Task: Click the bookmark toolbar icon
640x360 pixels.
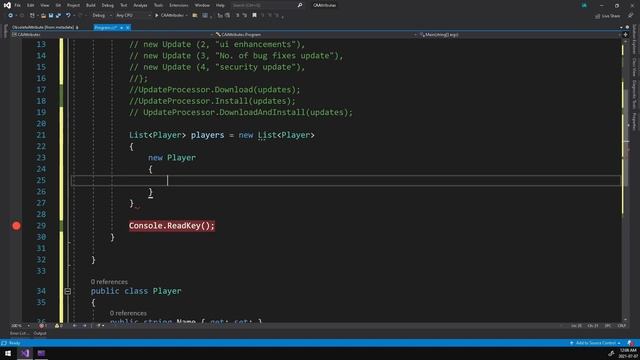Action: (254, 16)
